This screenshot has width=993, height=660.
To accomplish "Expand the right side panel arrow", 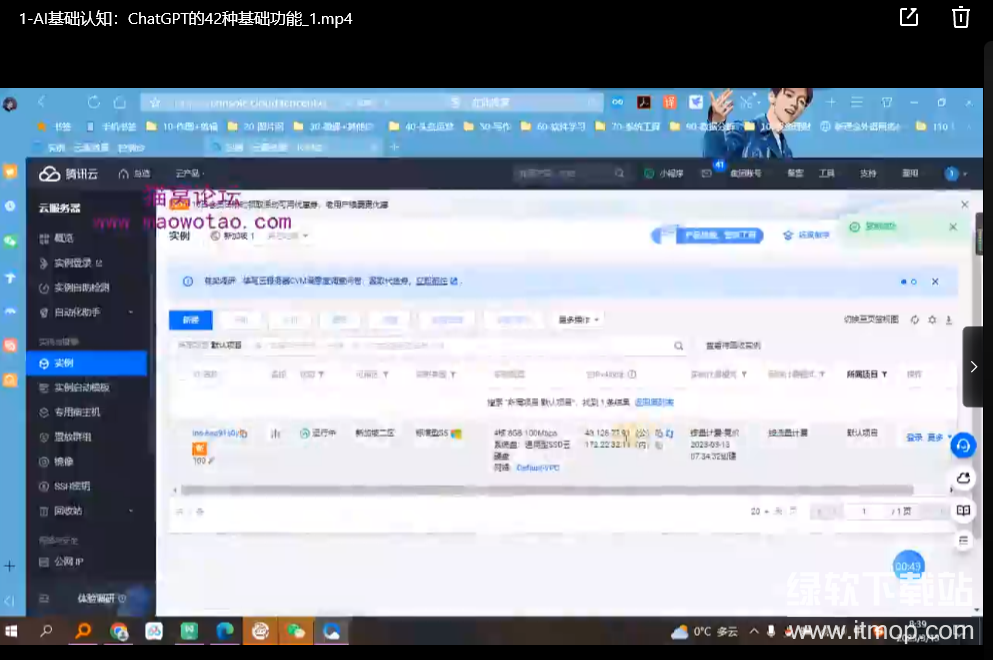I will pyautogui.click(x=973, y=367).
